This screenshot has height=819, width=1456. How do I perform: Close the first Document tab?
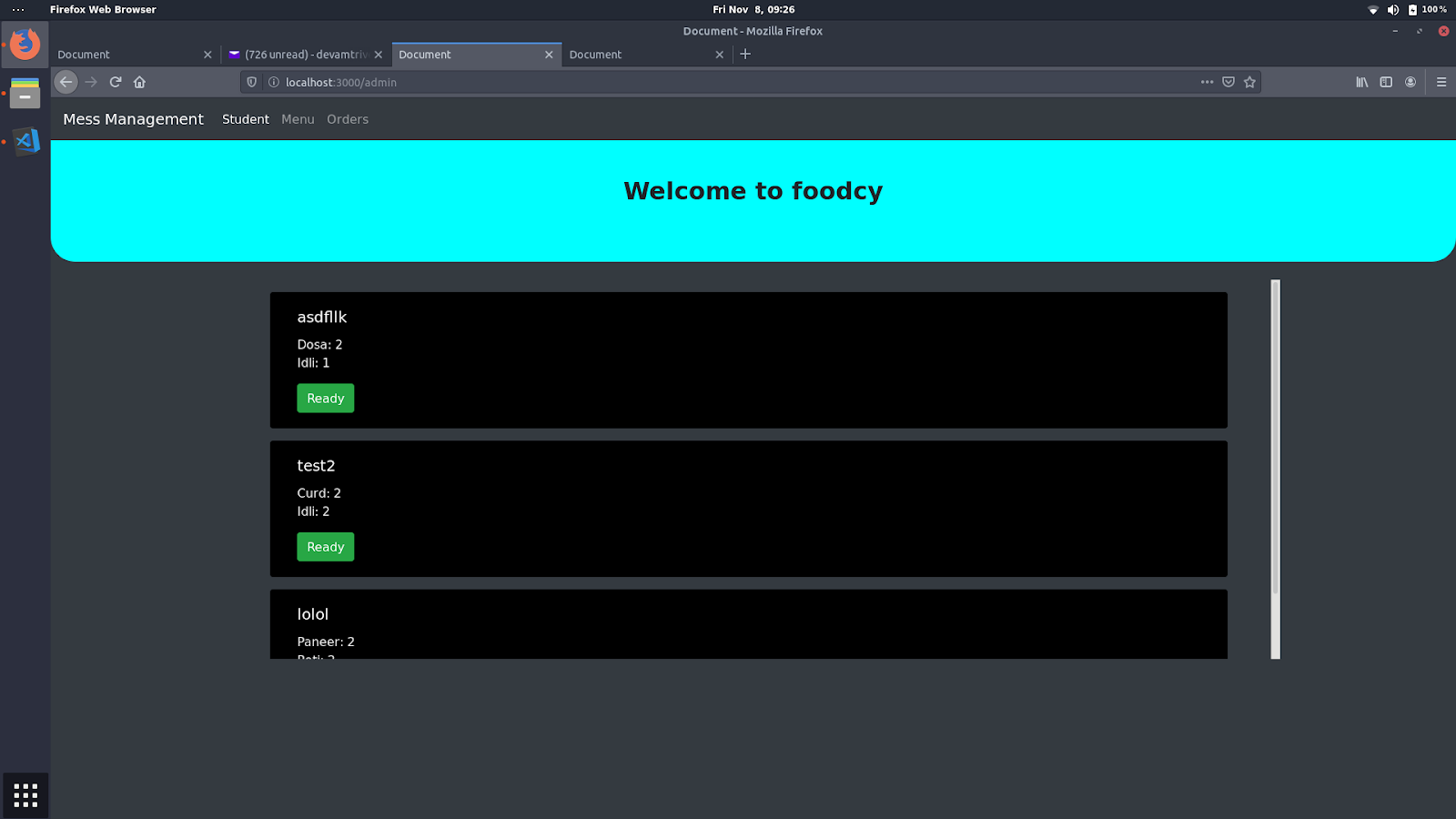pos(207,55)
